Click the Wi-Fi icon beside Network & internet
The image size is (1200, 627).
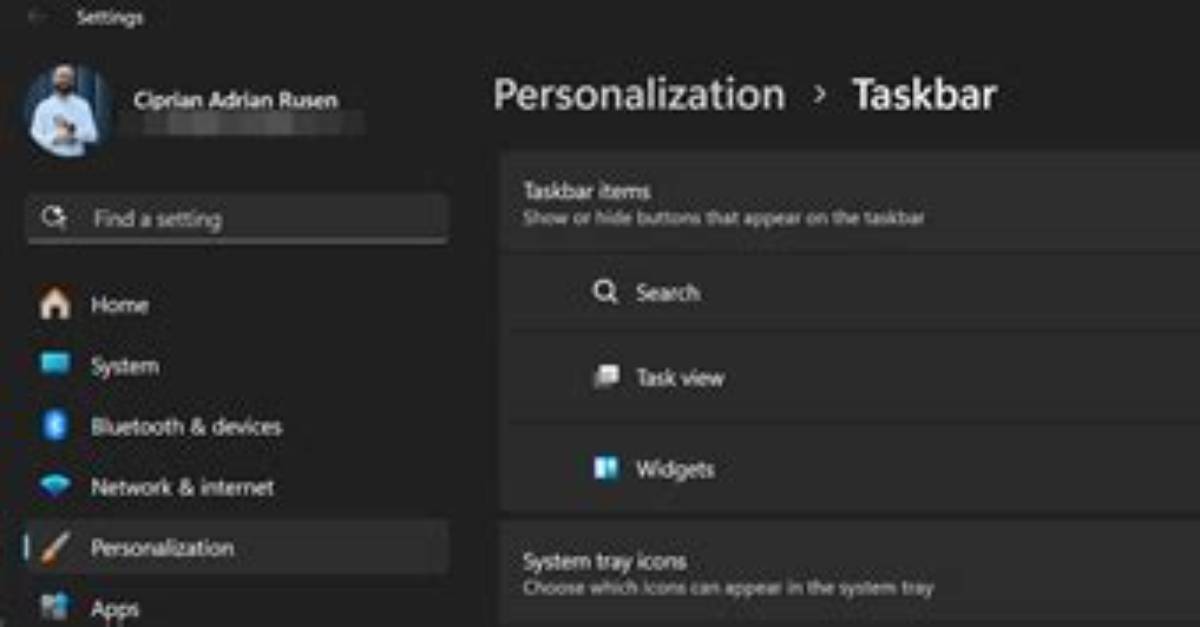(x=55, y=487)
